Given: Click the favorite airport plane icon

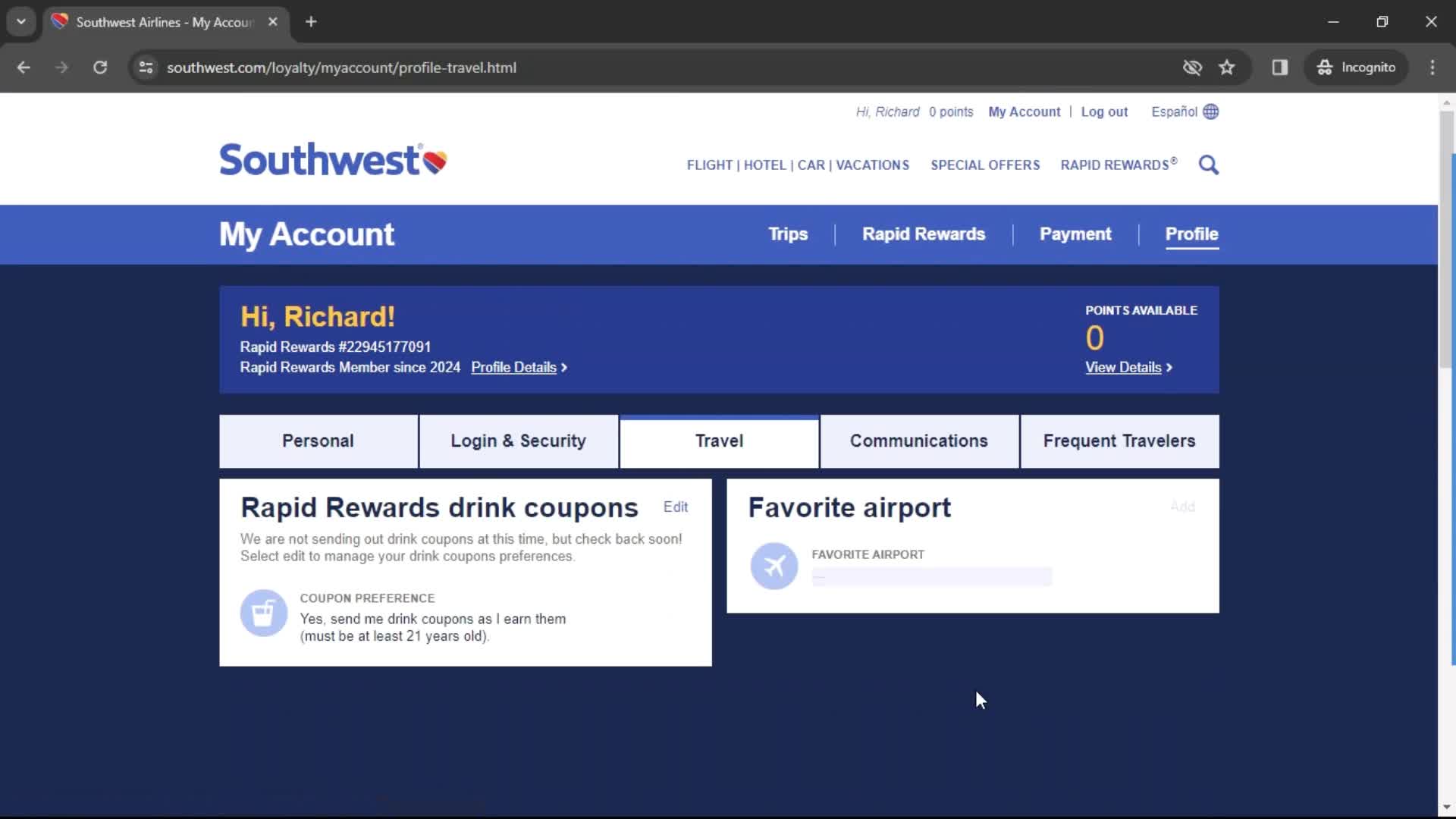Looking at the screenshot, I should click(774, 566).
